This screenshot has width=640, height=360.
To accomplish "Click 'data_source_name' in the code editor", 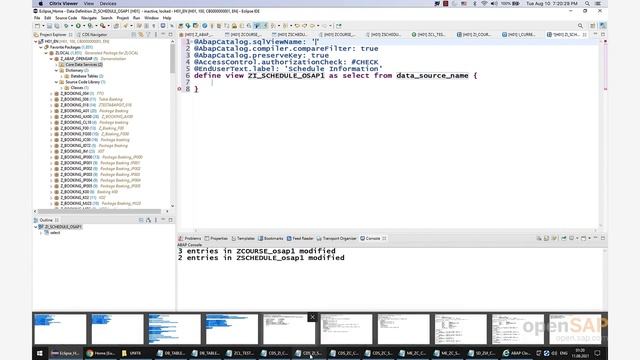I will [x=432, y=76].
